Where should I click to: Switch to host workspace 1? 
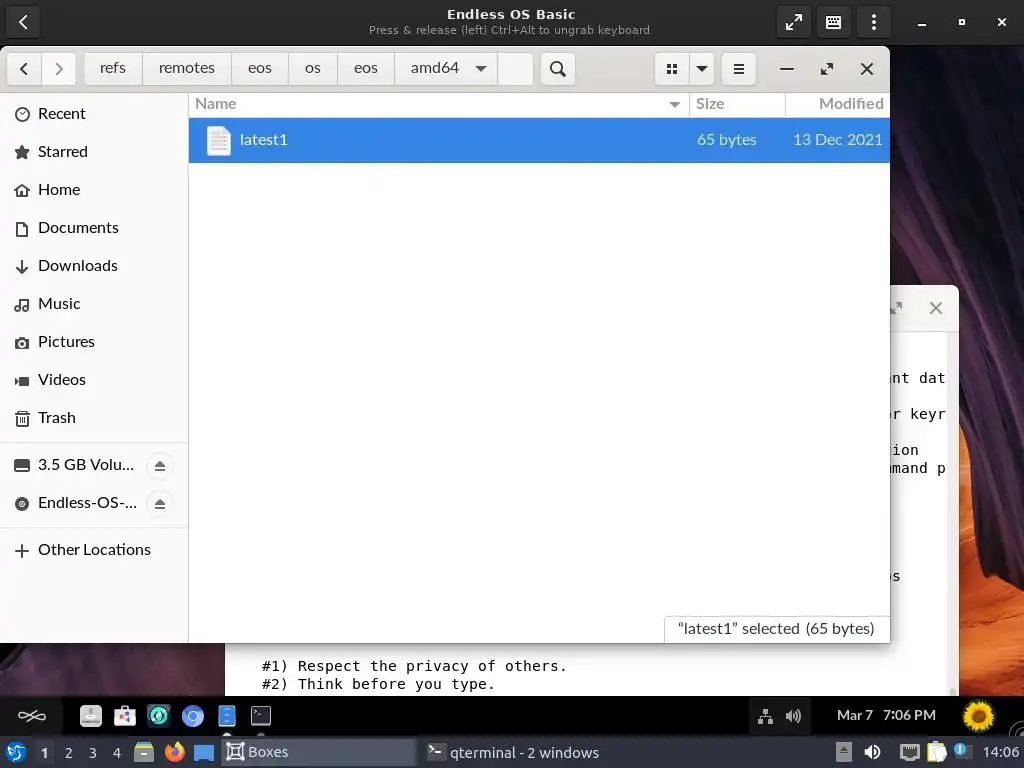click(x=44, y=753)
